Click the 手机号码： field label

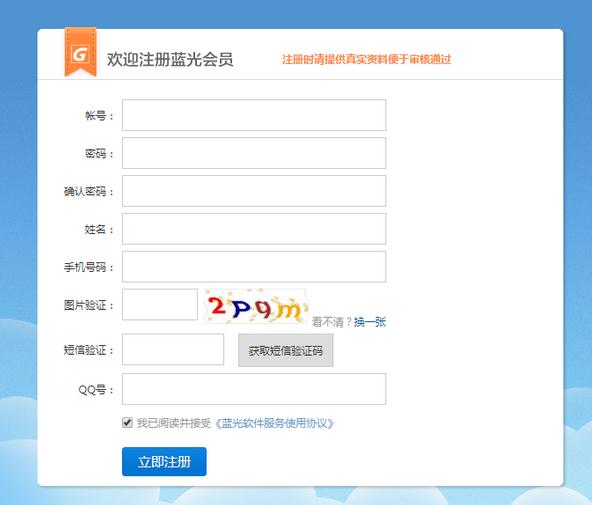[x=89, y=267]
